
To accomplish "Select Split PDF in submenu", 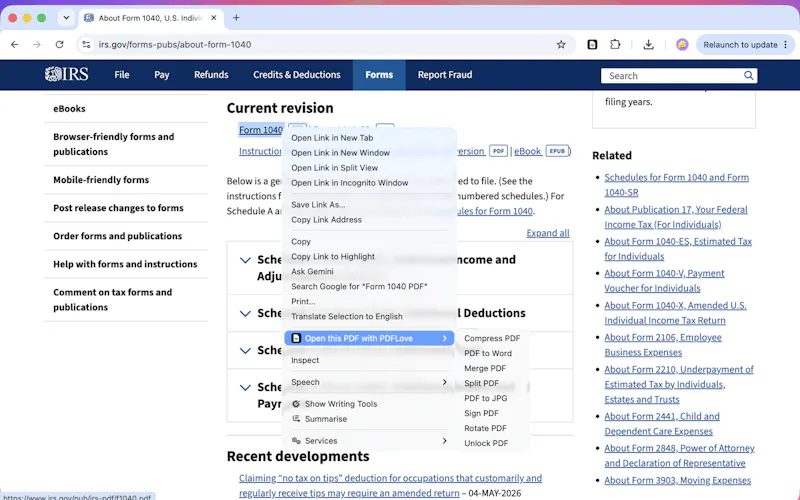I will click(492, 383).
